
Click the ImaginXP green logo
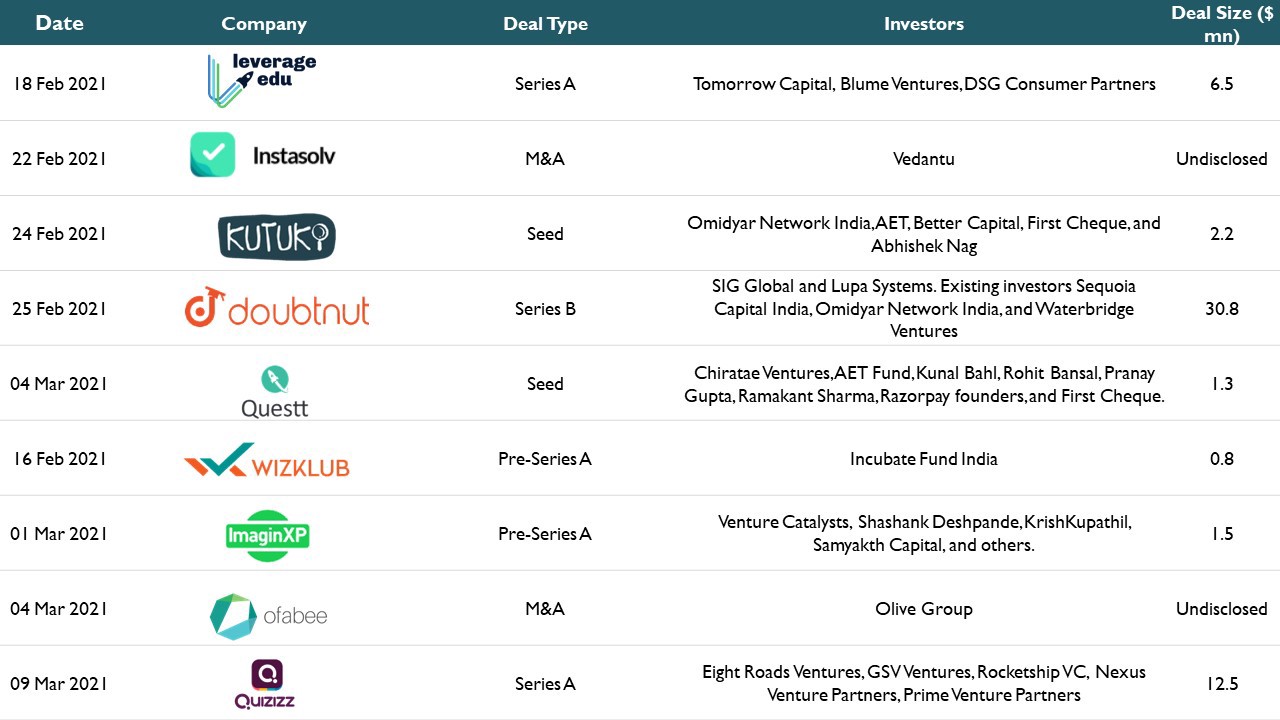click(267, 535)
